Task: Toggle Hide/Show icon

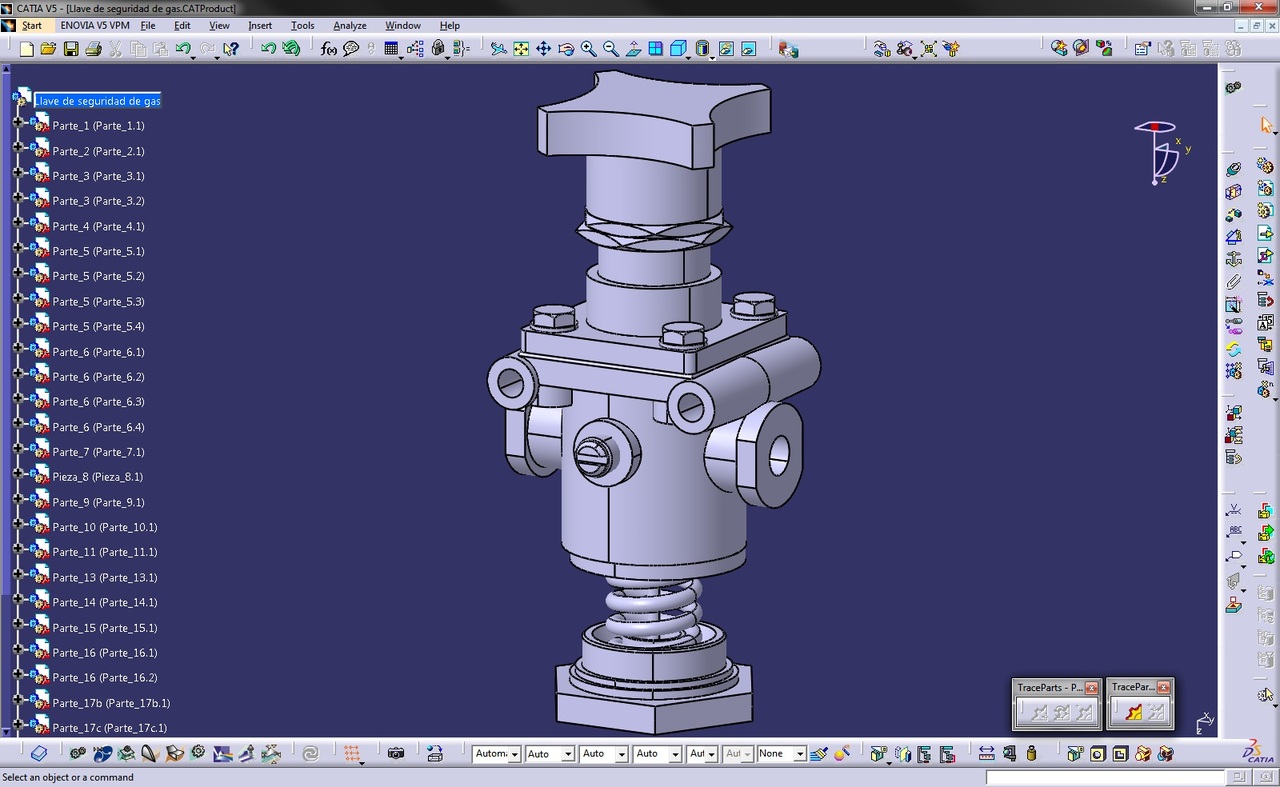Action: [727, 48]
